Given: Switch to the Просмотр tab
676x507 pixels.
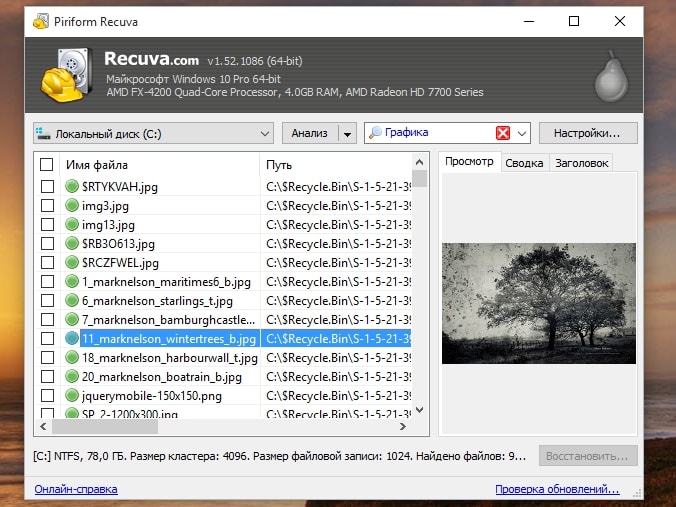Looking at the screenshot, I should (469, 162).
